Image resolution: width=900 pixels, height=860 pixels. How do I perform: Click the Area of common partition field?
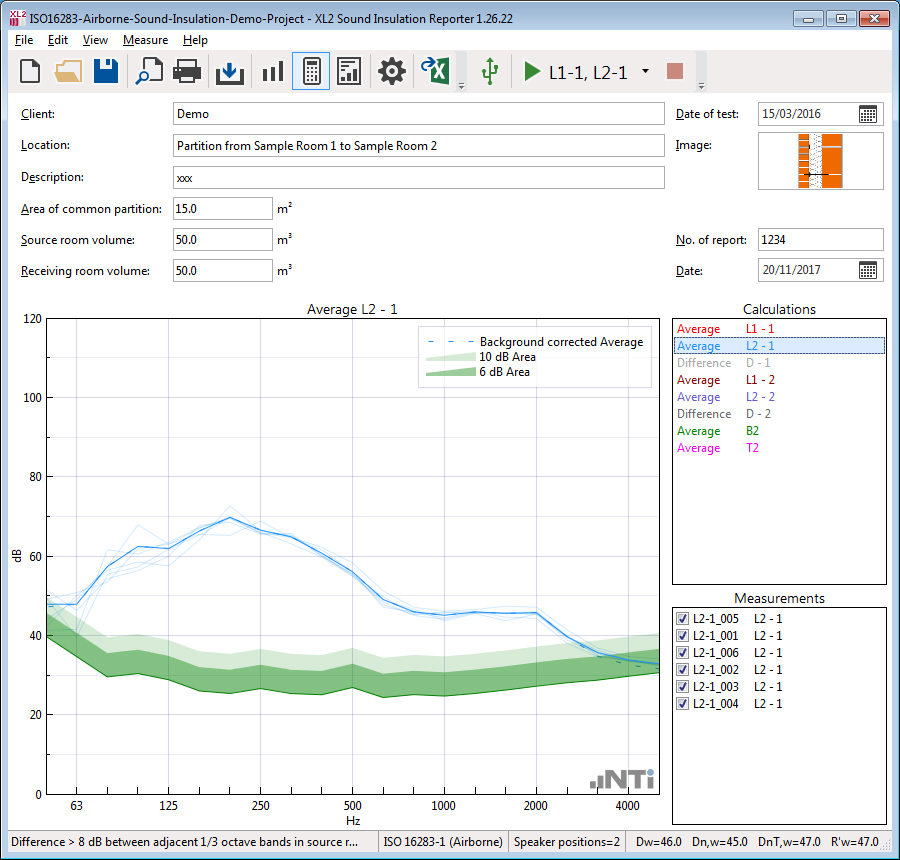[222, 208]
